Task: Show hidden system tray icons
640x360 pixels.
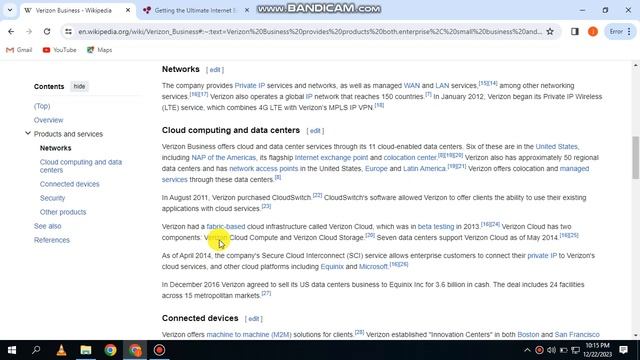Action: 527,350
